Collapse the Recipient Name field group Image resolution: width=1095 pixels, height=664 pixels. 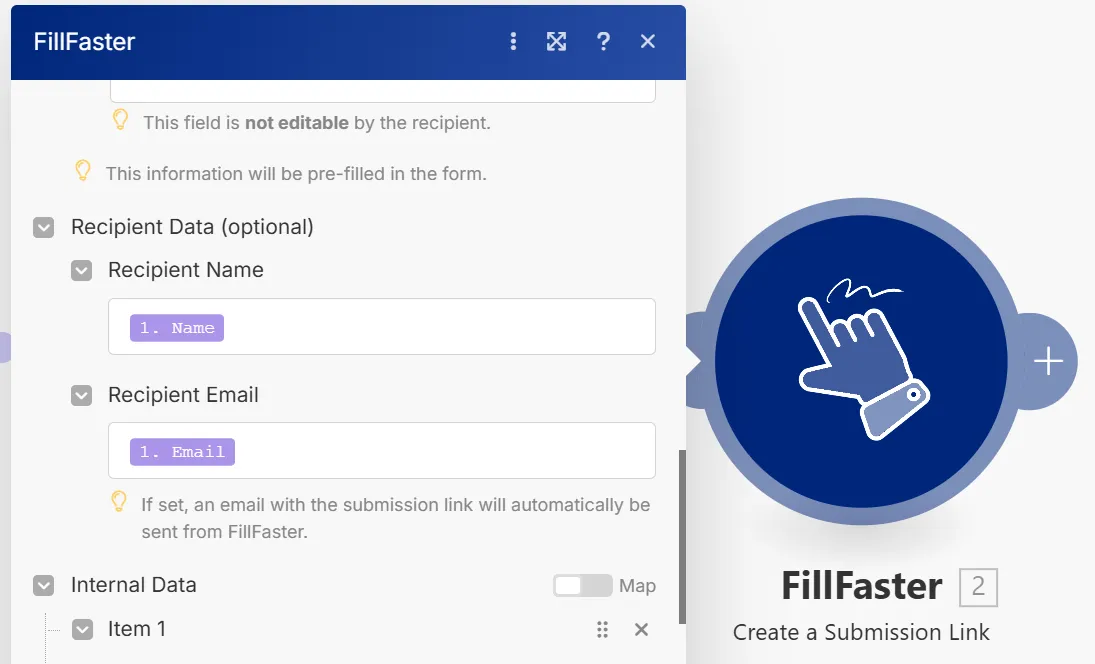coord(82,270)
